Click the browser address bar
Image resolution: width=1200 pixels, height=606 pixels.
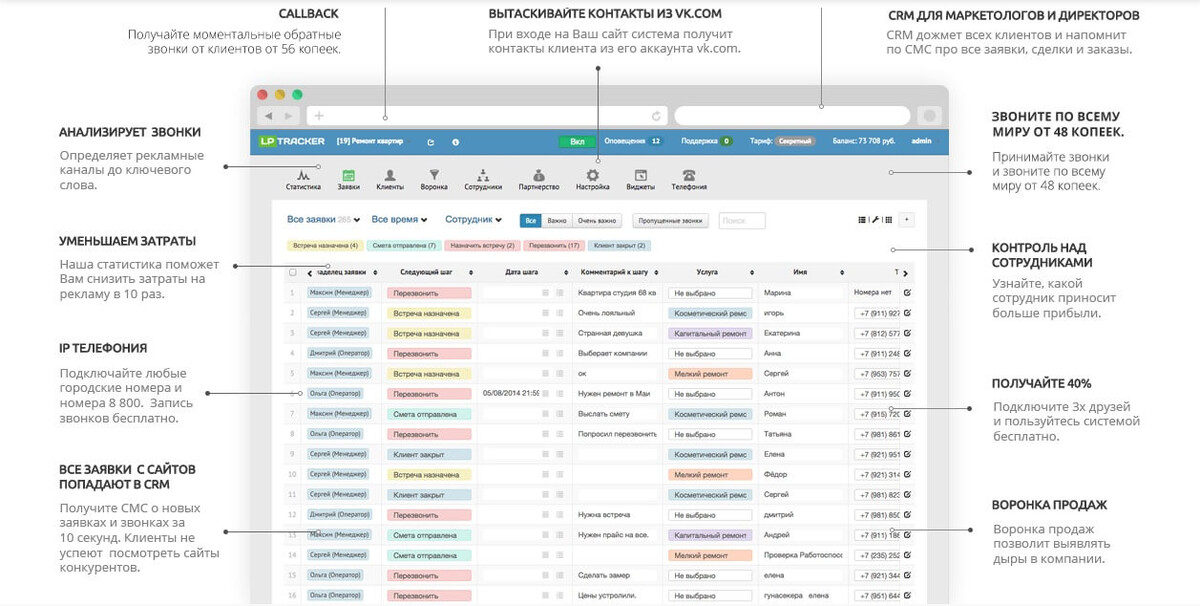(x=488, y=116)
